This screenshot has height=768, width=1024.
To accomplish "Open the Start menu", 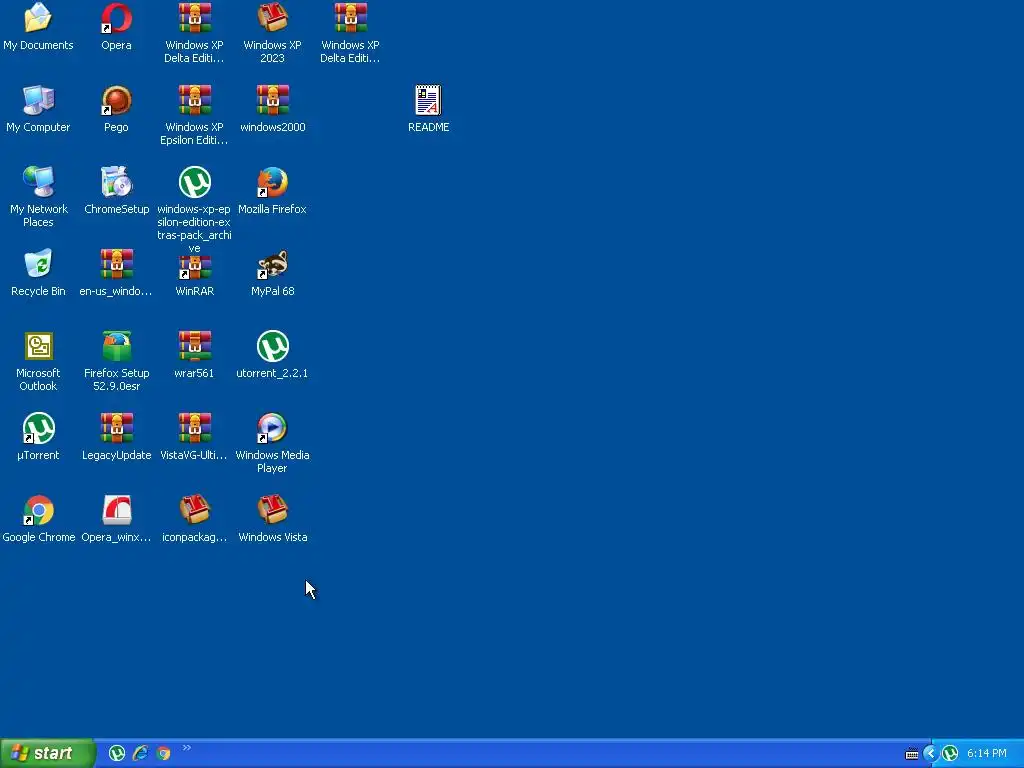I will click(x=46, y=753).
